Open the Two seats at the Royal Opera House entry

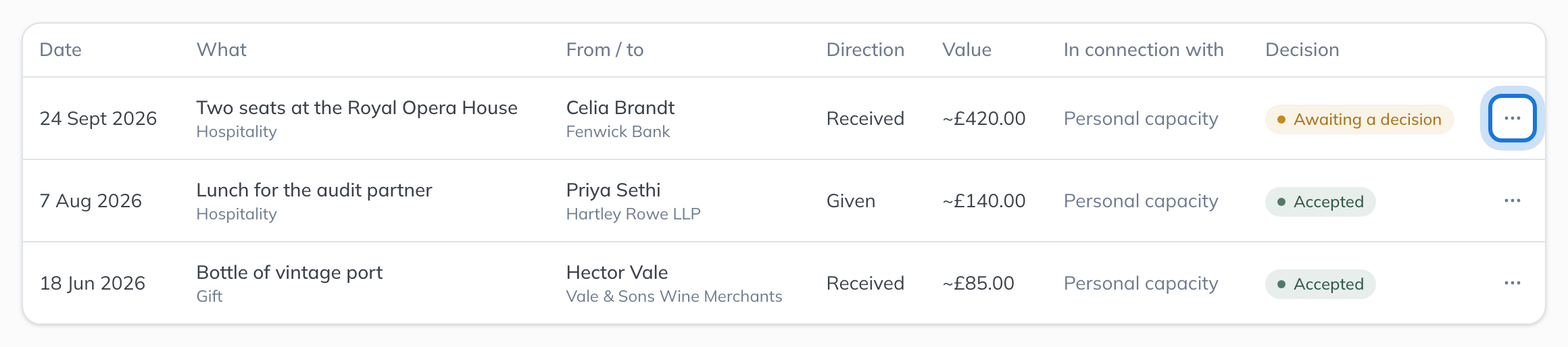pos(357,108)
